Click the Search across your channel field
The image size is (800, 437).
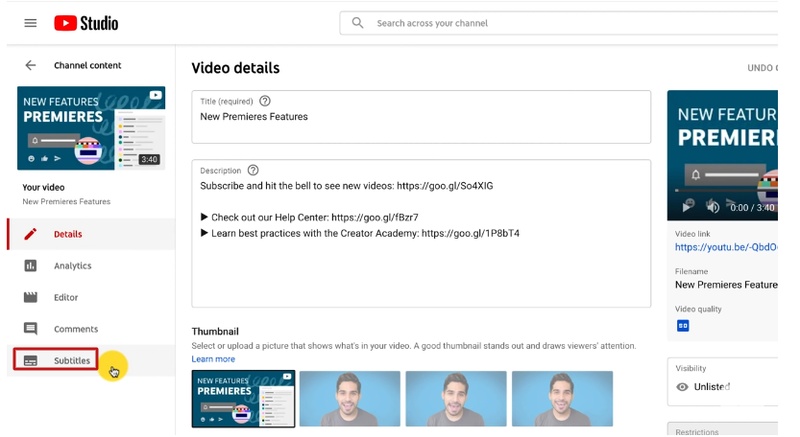pos(558,23)
